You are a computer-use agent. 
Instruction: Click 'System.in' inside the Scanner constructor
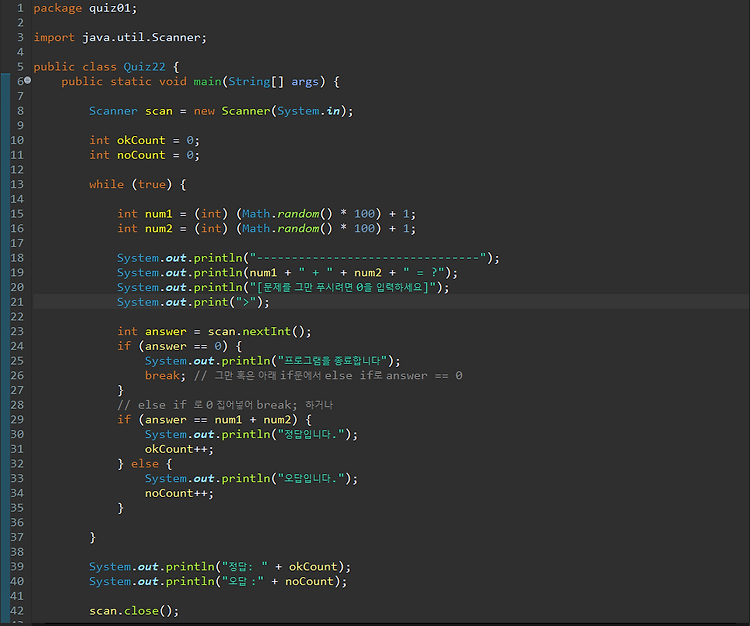(x=309, y=111)
